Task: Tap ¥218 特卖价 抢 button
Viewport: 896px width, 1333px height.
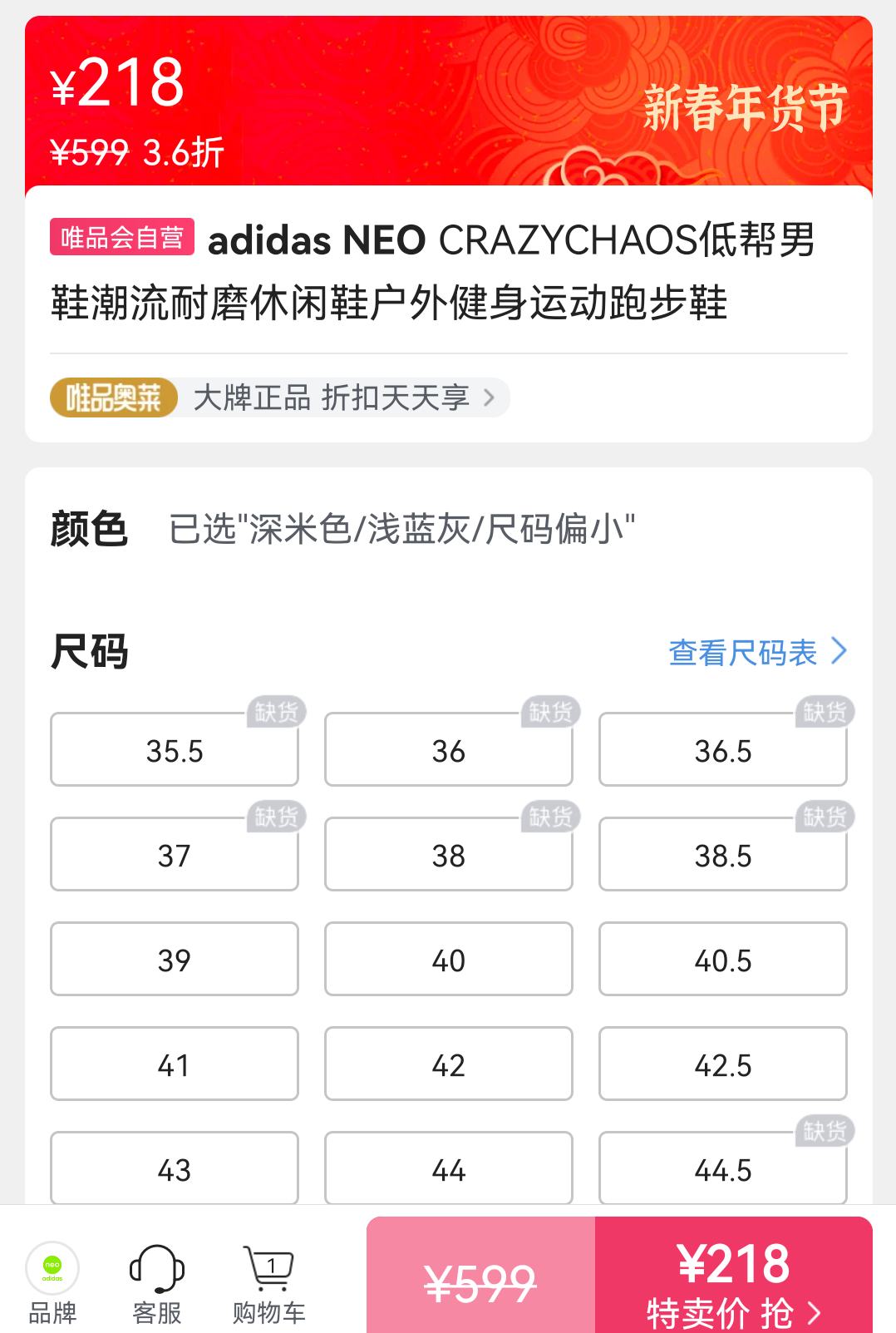Action: 734,1275
